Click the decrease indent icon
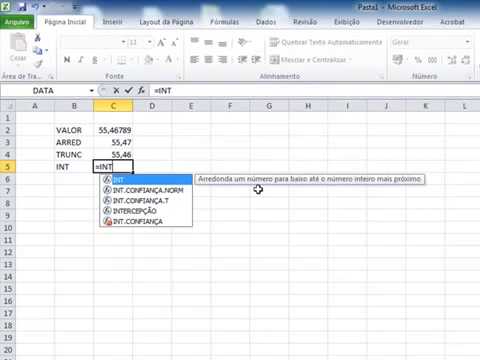The height and width of the screenshot is (360, 480). tap(242, 59)
